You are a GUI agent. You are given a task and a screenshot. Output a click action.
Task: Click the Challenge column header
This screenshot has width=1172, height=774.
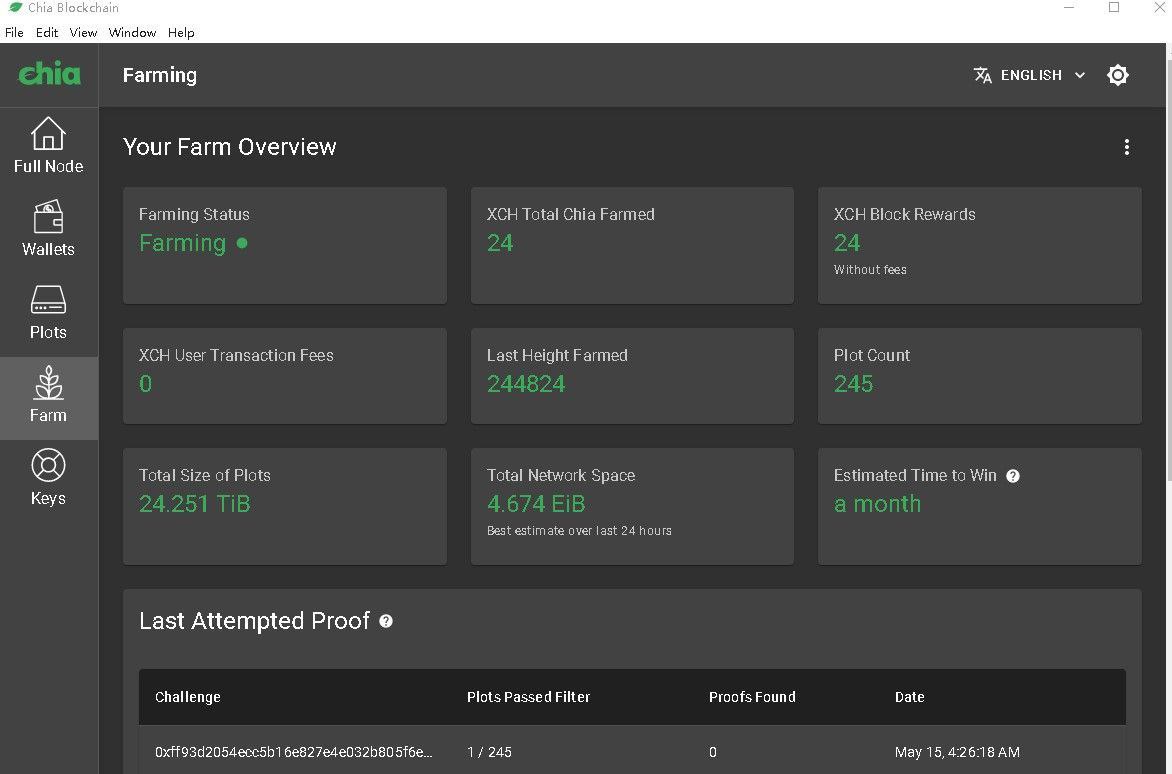pos(188,697)
